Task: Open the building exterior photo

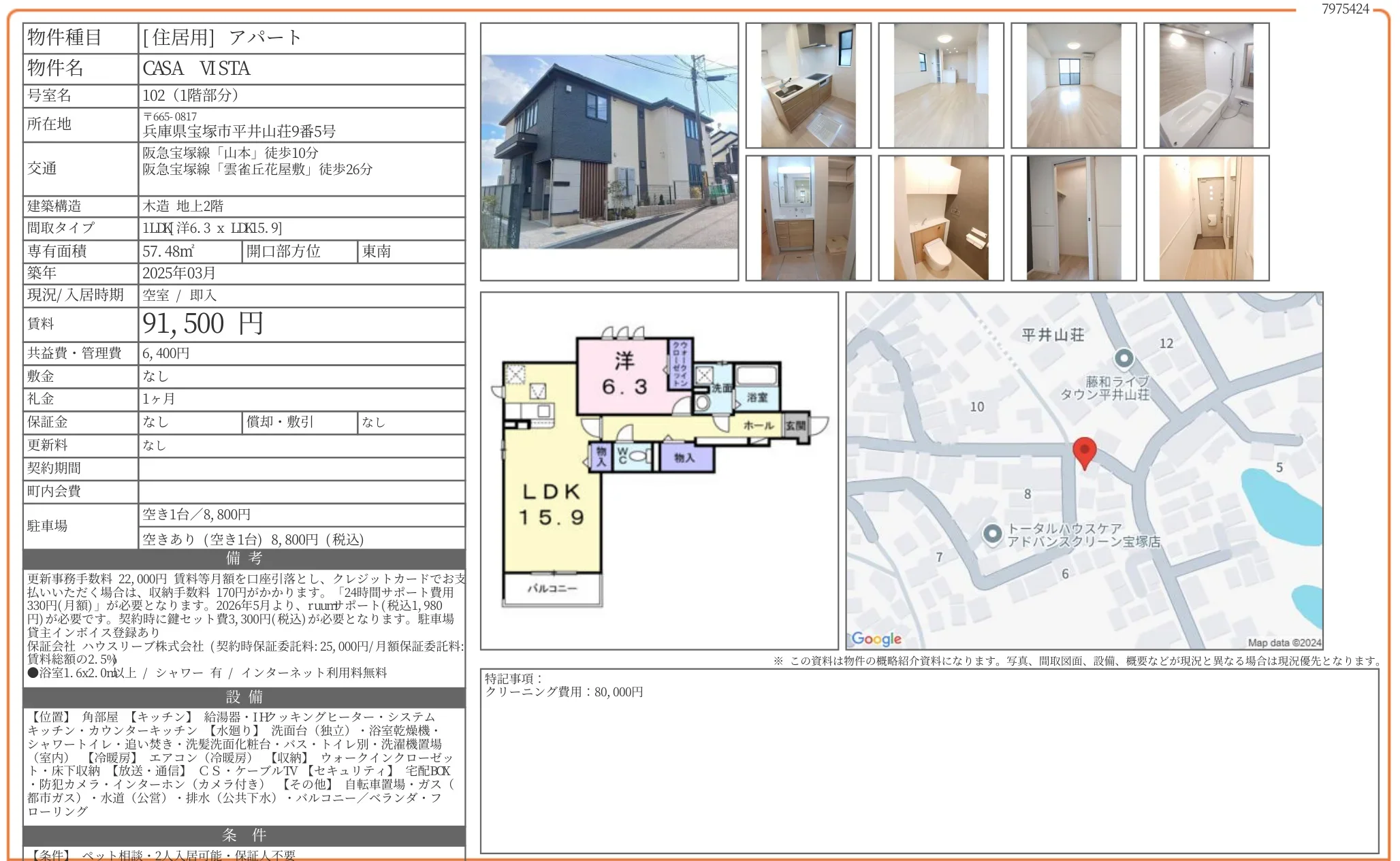Action: click(x=609, y=152)
